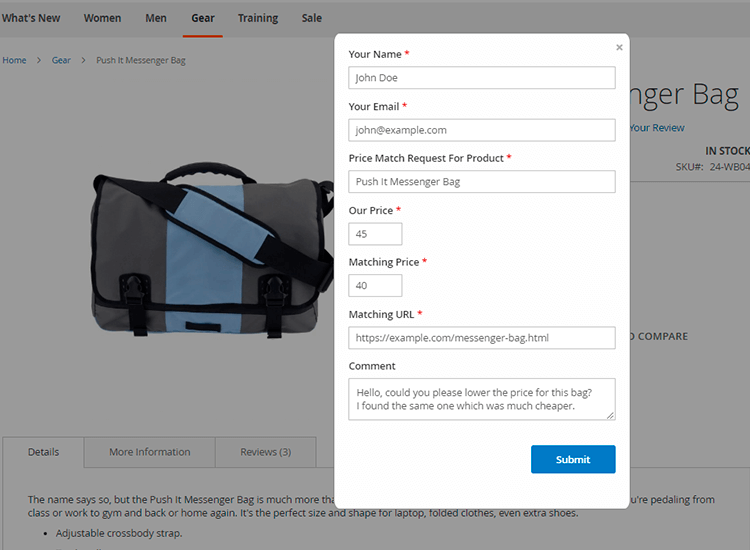Click the Your Email field
This screenshot has height=550, width=750.
481,130
